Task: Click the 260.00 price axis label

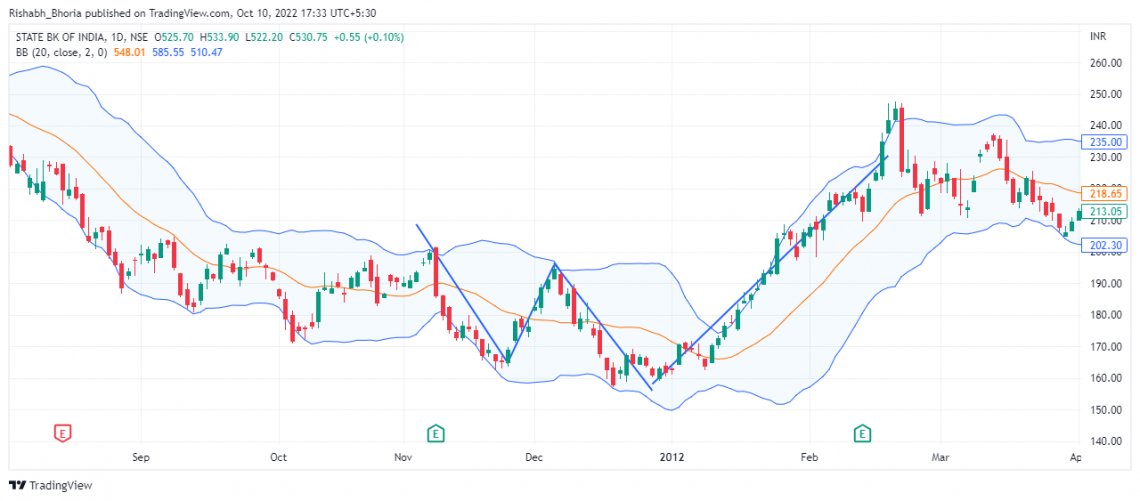Action: (x=1107, y=63)
